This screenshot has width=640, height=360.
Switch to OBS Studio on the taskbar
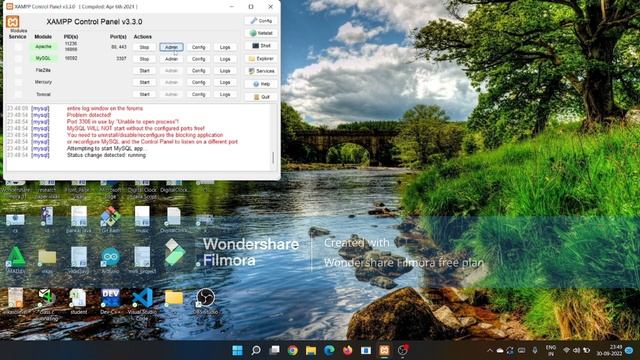pos(403,350)
